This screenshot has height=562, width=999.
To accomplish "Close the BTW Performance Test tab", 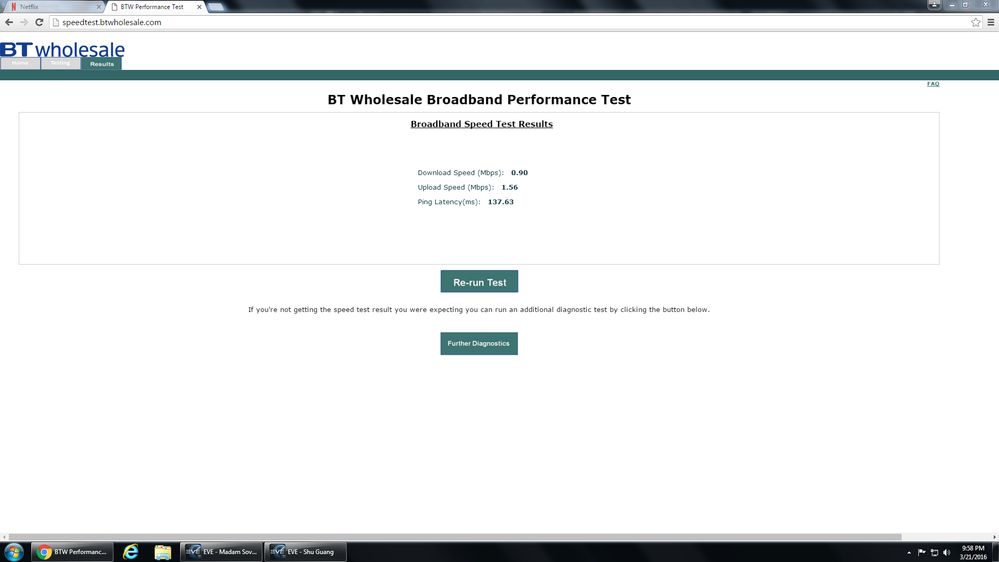I will click(199, 7).
